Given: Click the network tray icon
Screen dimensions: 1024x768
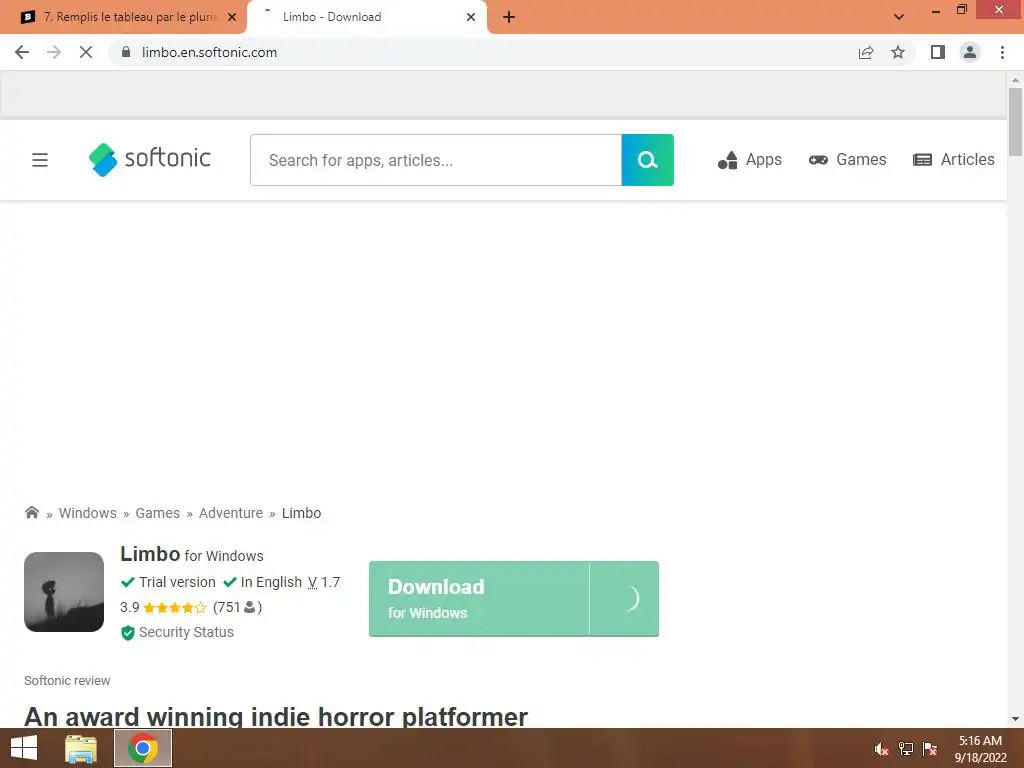Looking at the screenshot, I should [x=906, y=749].
